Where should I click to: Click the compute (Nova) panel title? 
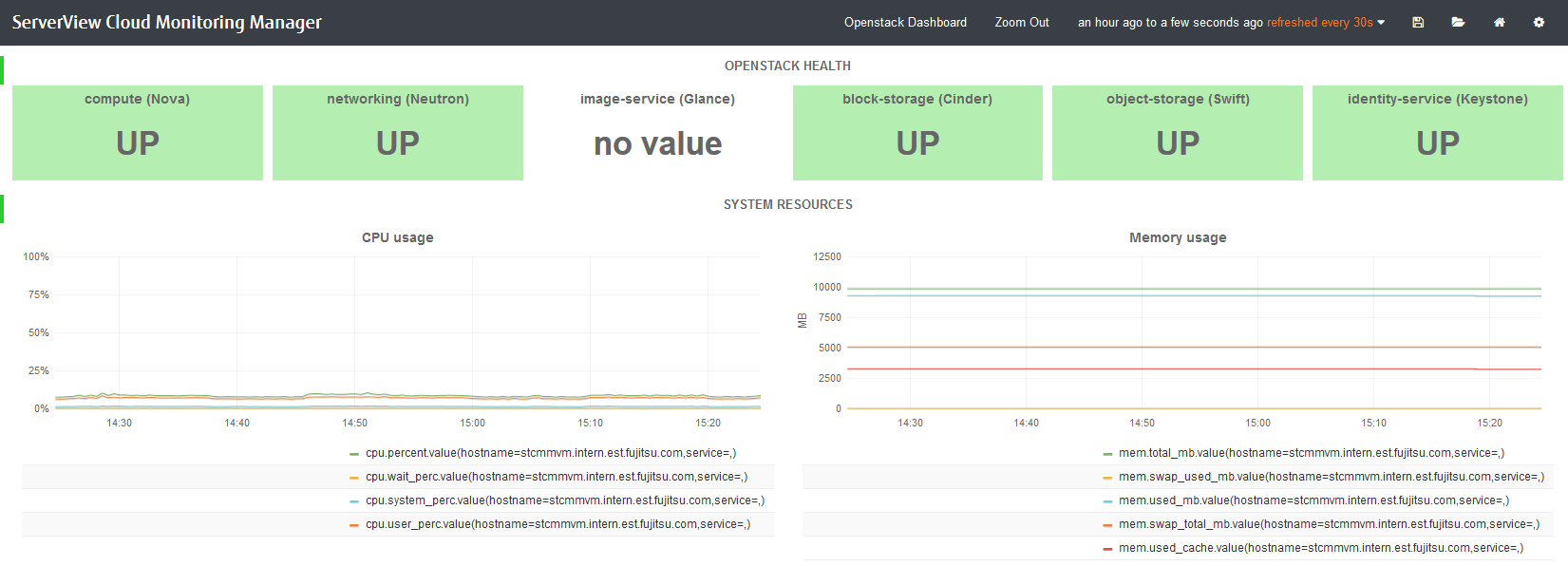click(x=137, y=99)
